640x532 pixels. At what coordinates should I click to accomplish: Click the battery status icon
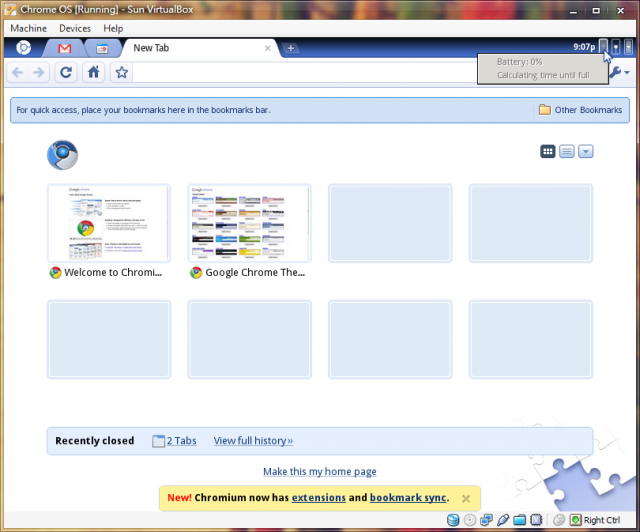[x=603, y=46]
